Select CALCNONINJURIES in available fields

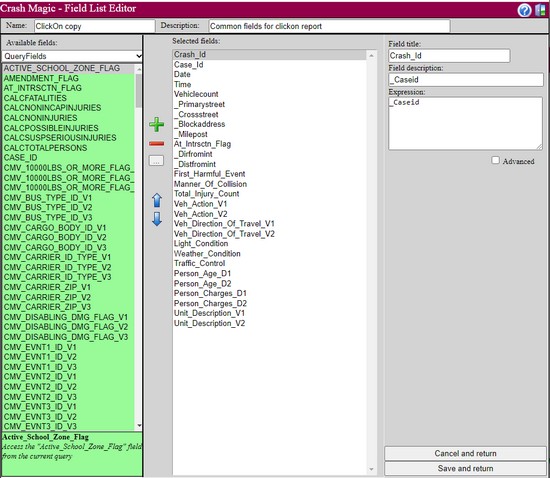pyautogui.click(x=68, y=118)
